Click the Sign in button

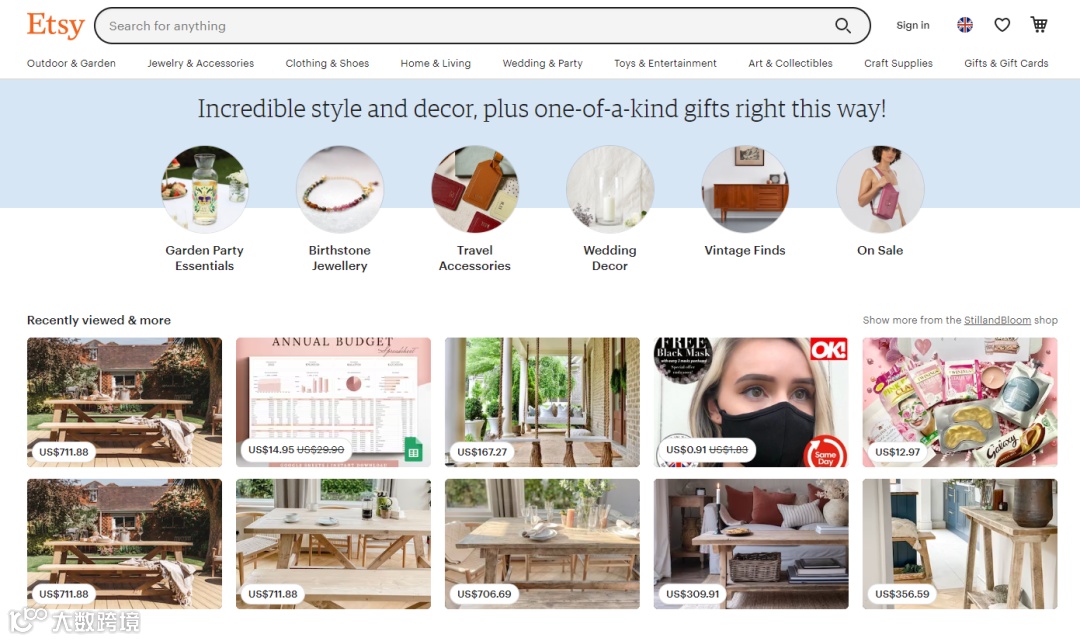click(913, 25)
